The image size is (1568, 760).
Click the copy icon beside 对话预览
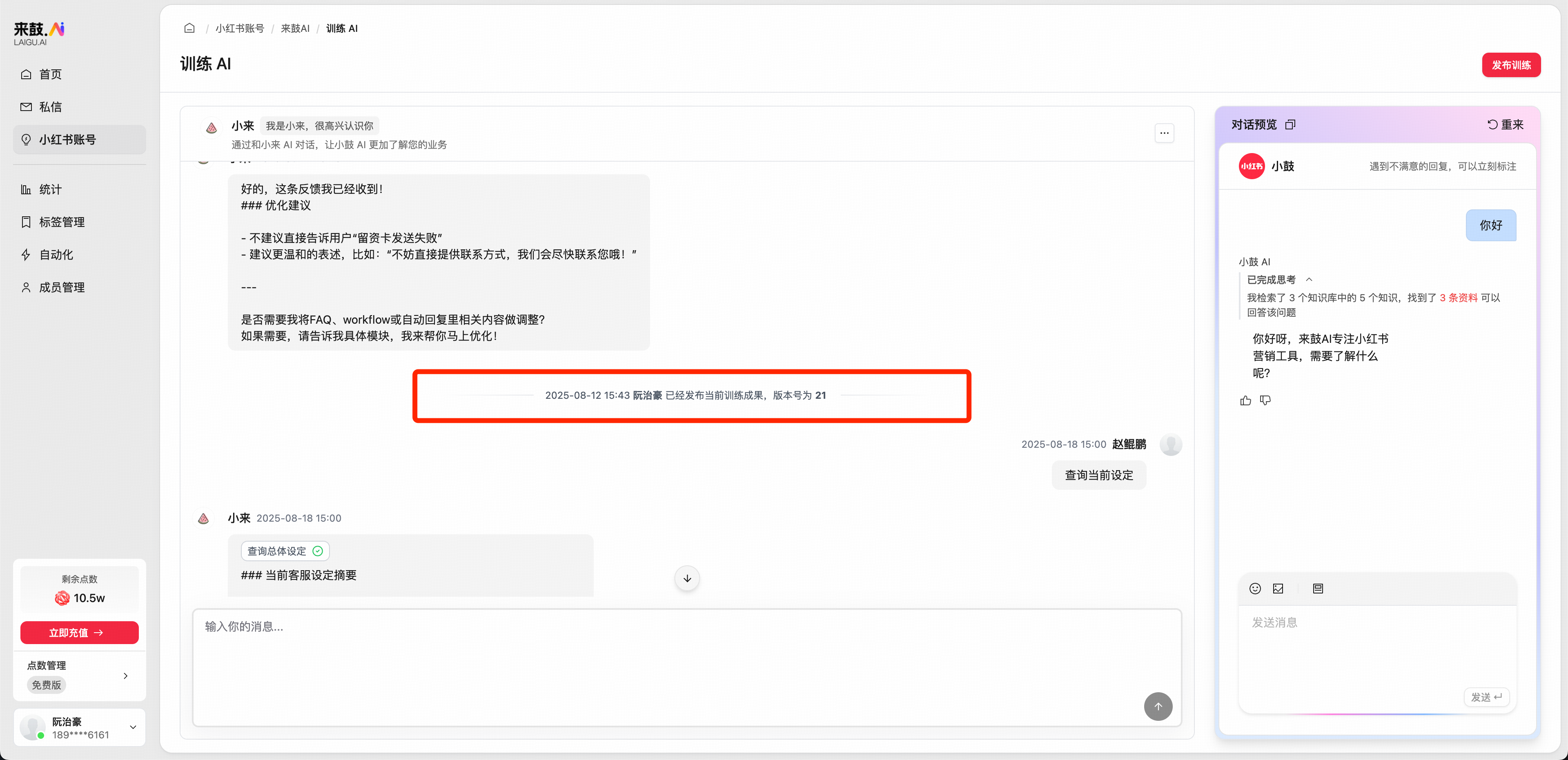point(1290,125)
